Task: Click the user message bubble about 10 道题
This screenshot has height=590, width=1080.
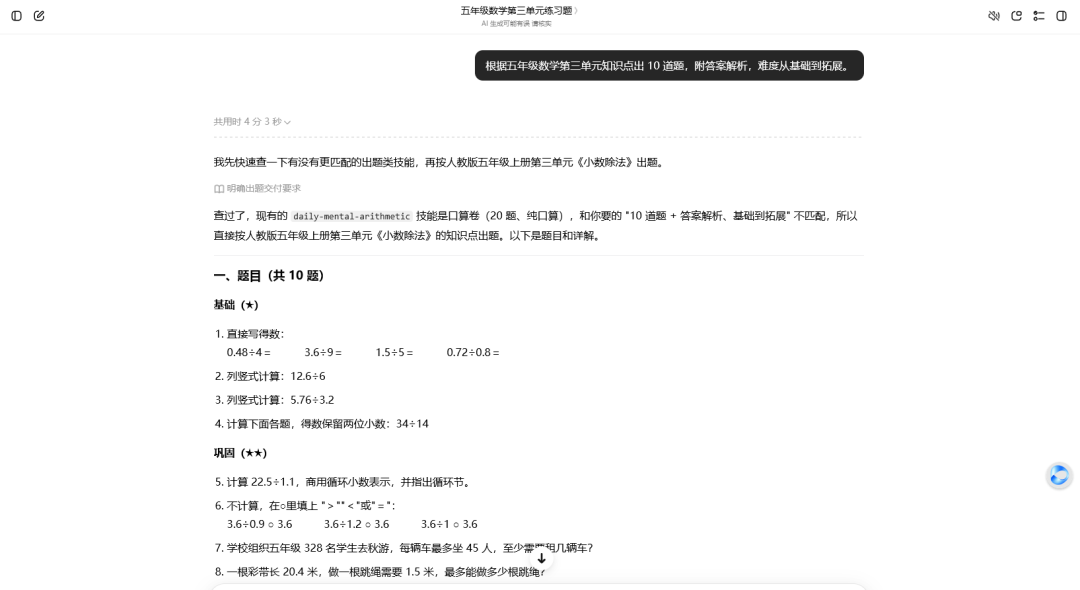Action: coord(669,65)
